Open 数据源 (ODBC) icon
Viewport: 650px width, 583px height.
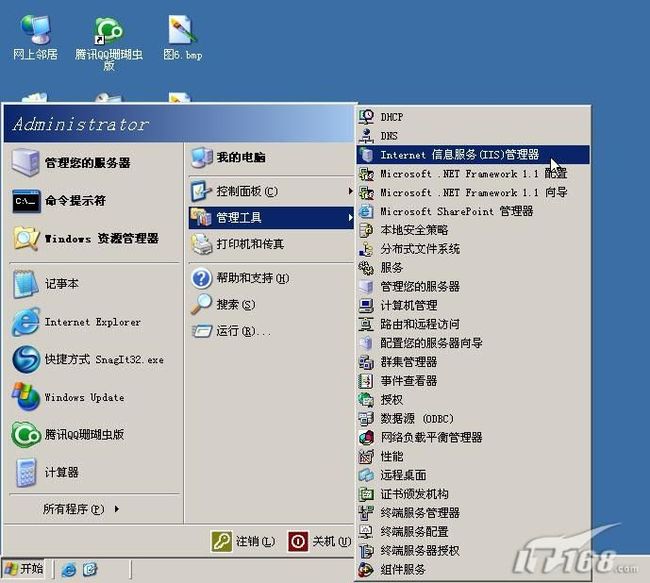coord(366,418)
